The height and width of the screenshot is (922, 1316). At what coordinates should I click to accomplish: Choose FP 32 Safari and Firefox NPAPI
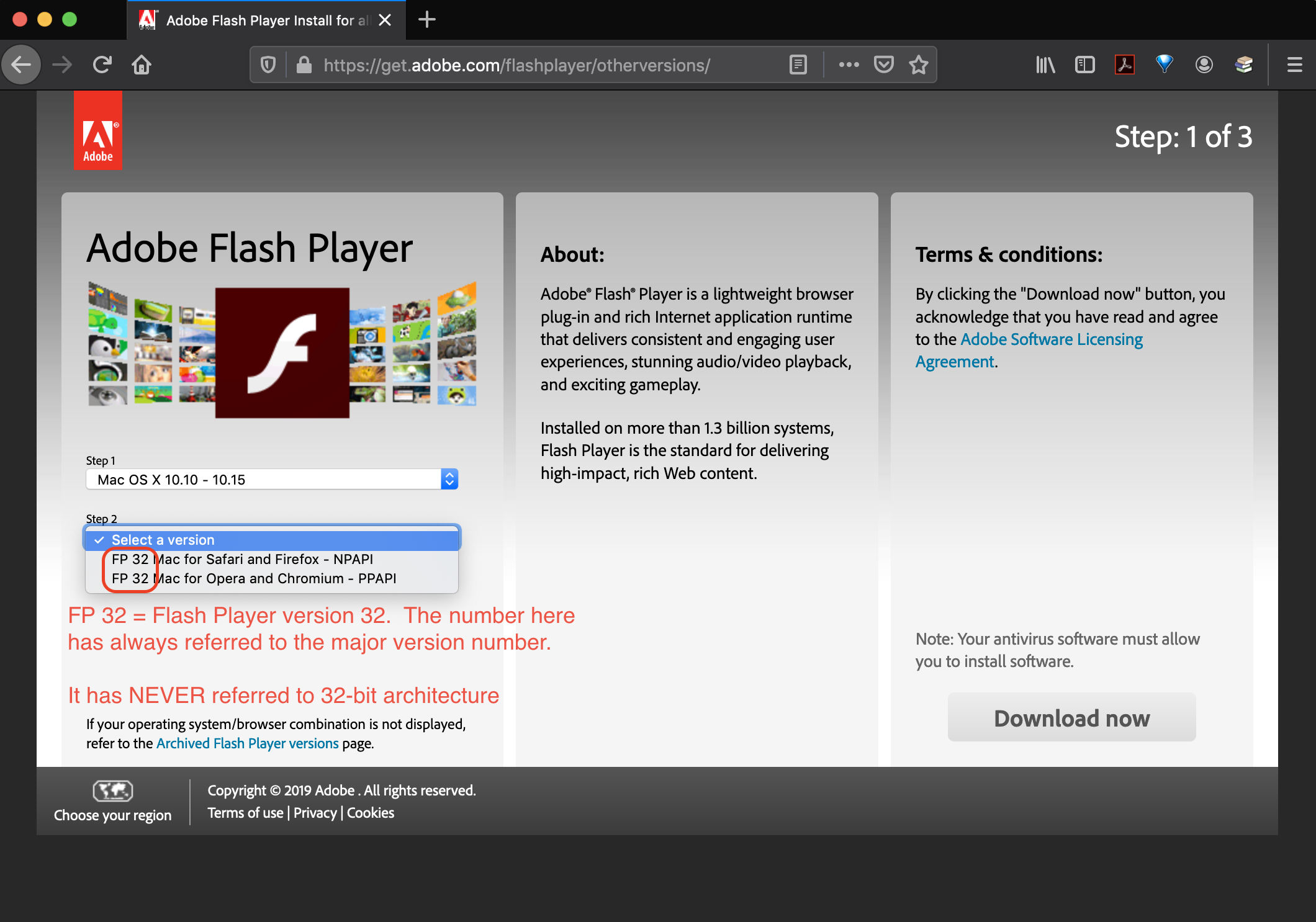click(242, 559)
